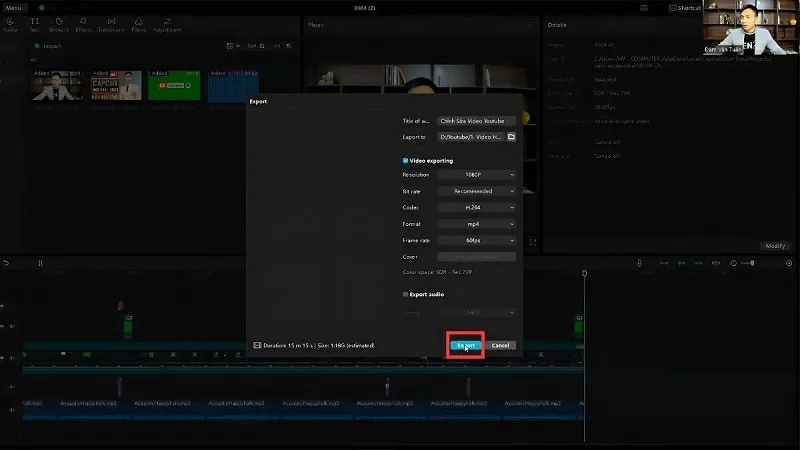The width and height of the screenshot is (800, 450).
Task: Enable the Export audio checkbox
Action: point(405,294)
